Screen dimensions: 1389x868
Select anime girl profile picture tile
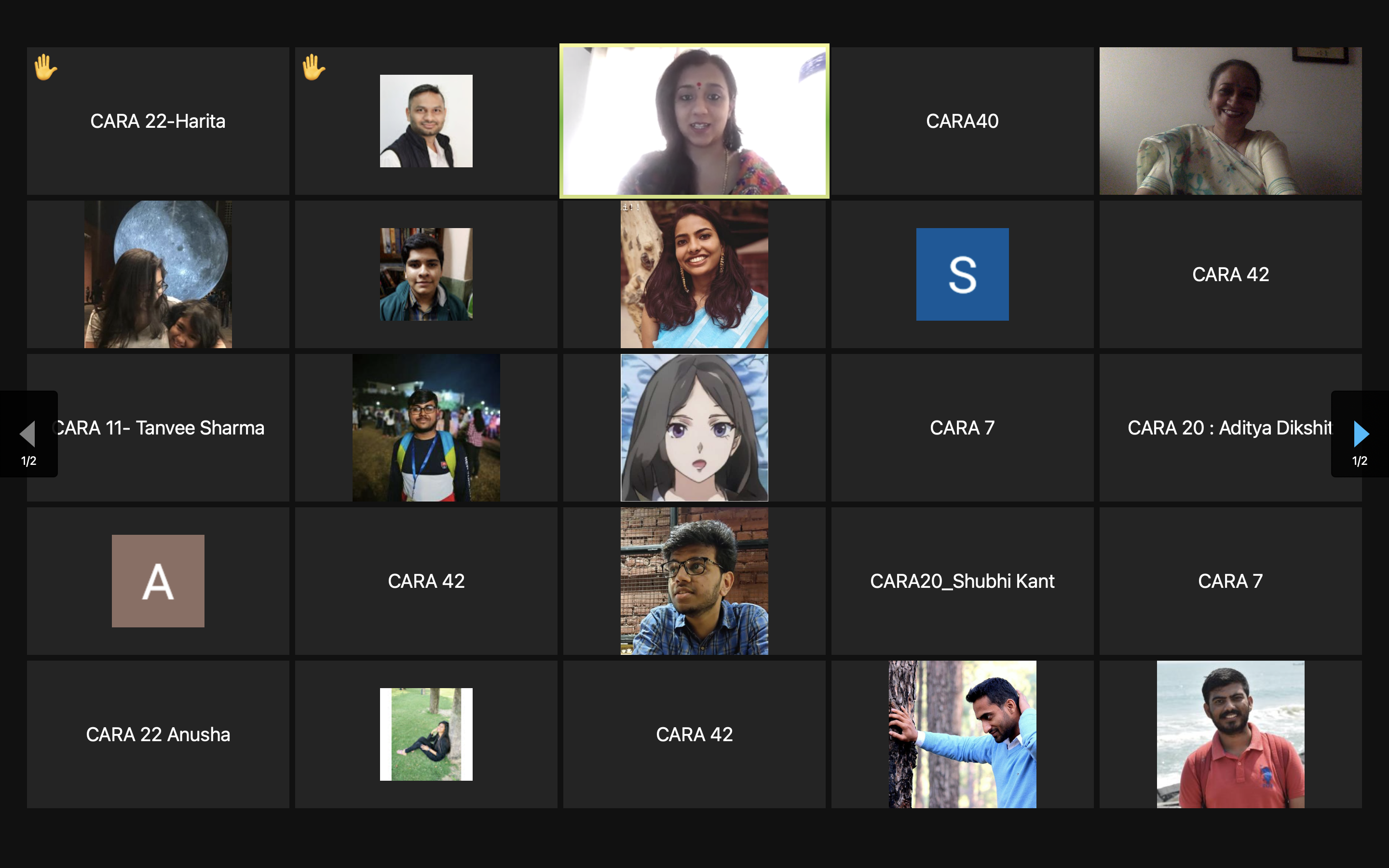click(694, 428)
